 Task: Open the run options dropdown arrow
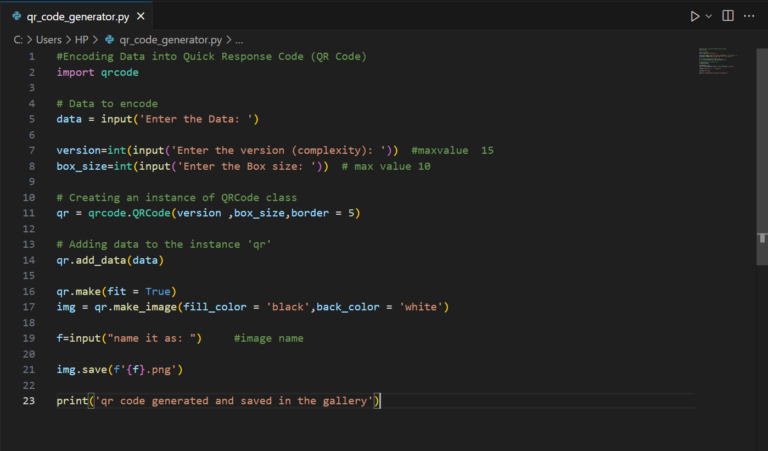709,16
